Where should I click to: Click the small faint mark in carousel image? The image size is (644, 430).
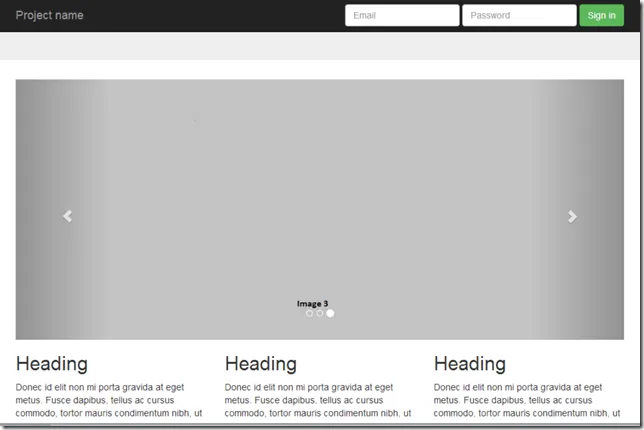(x=196, y=120)
